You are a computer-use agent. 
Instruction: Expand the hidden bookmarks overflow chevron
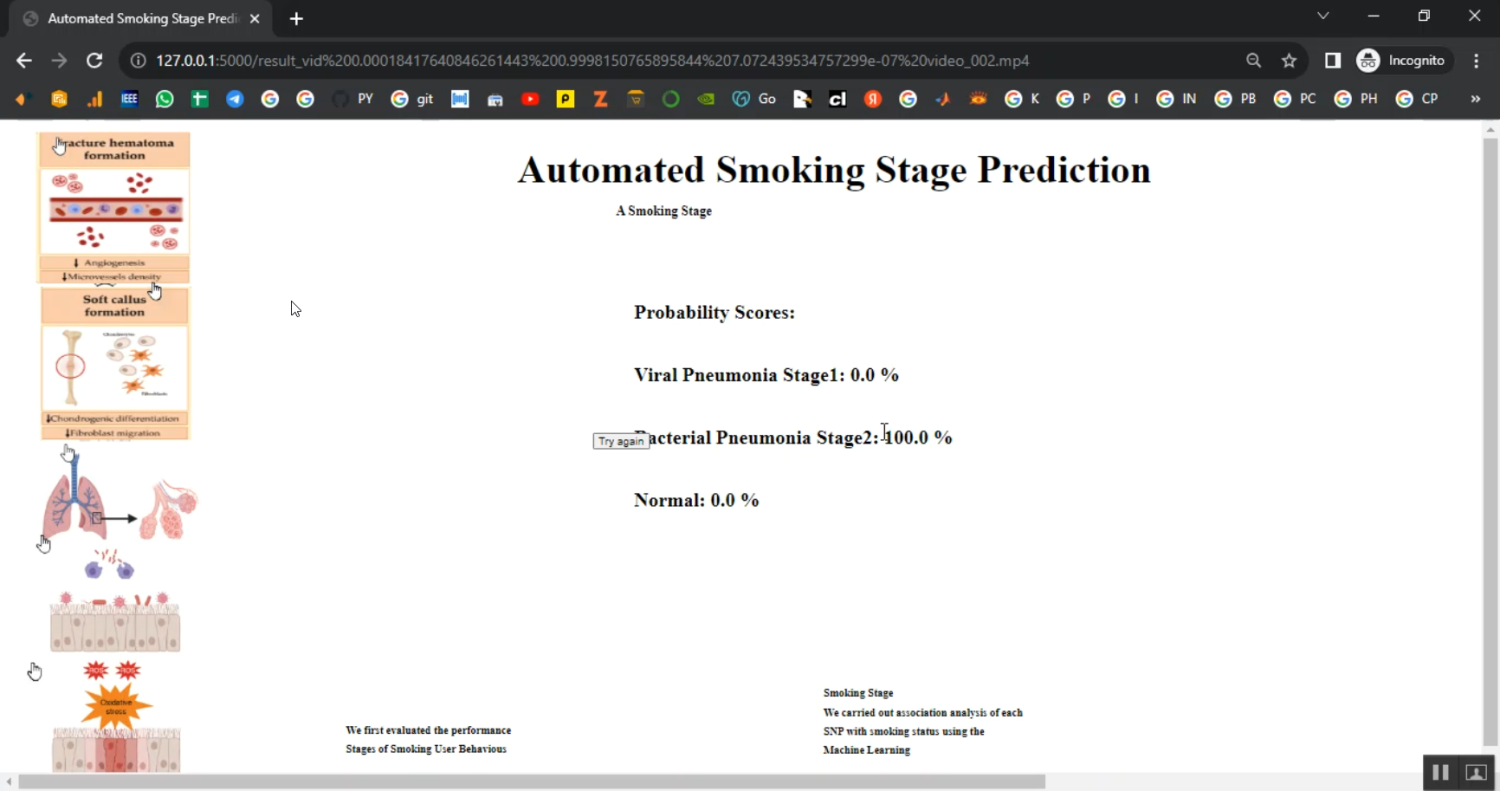click(x=1475, y=99)
